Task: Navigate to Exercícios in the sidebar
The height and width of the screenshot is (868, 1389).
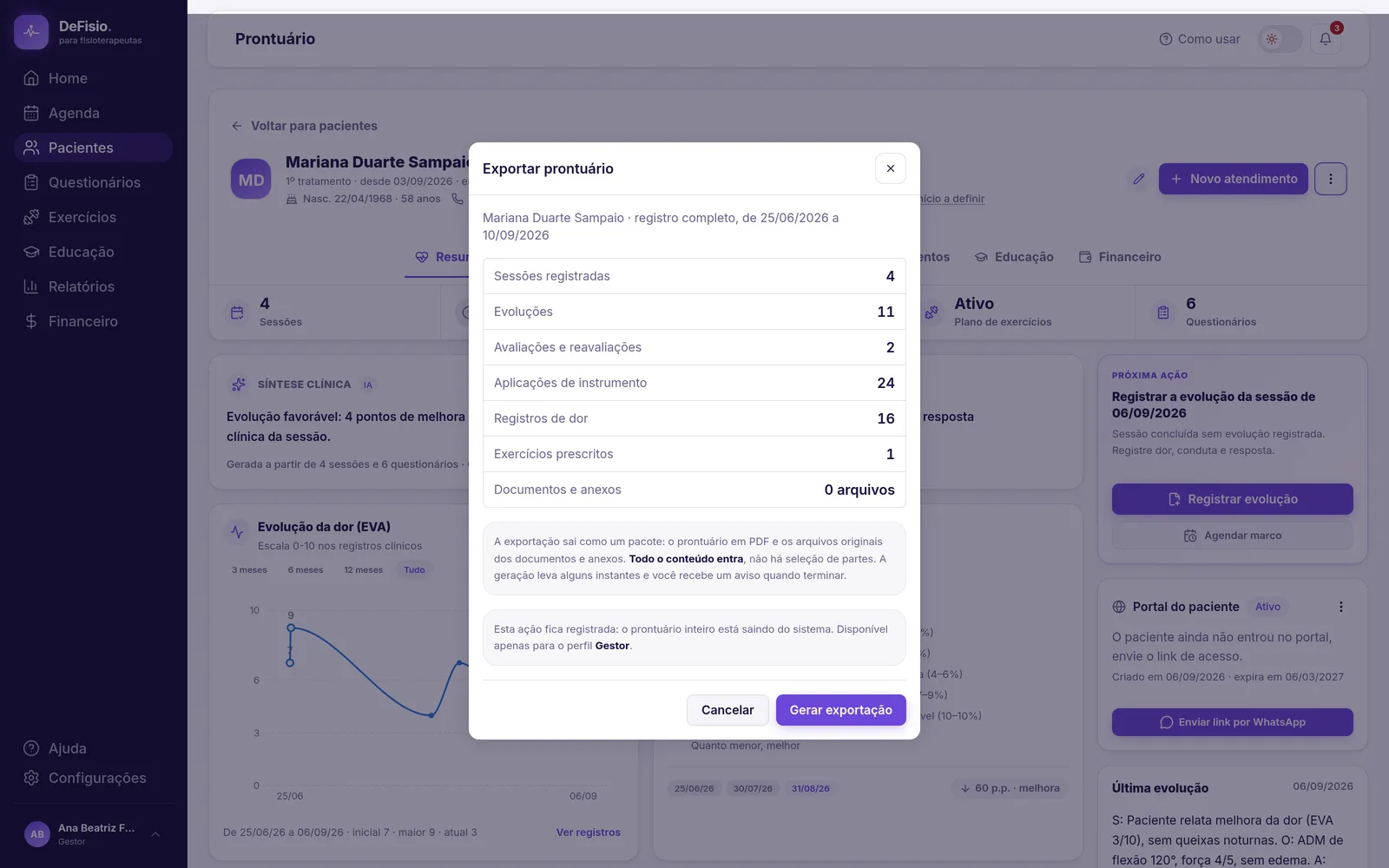Action: (93, 217)
